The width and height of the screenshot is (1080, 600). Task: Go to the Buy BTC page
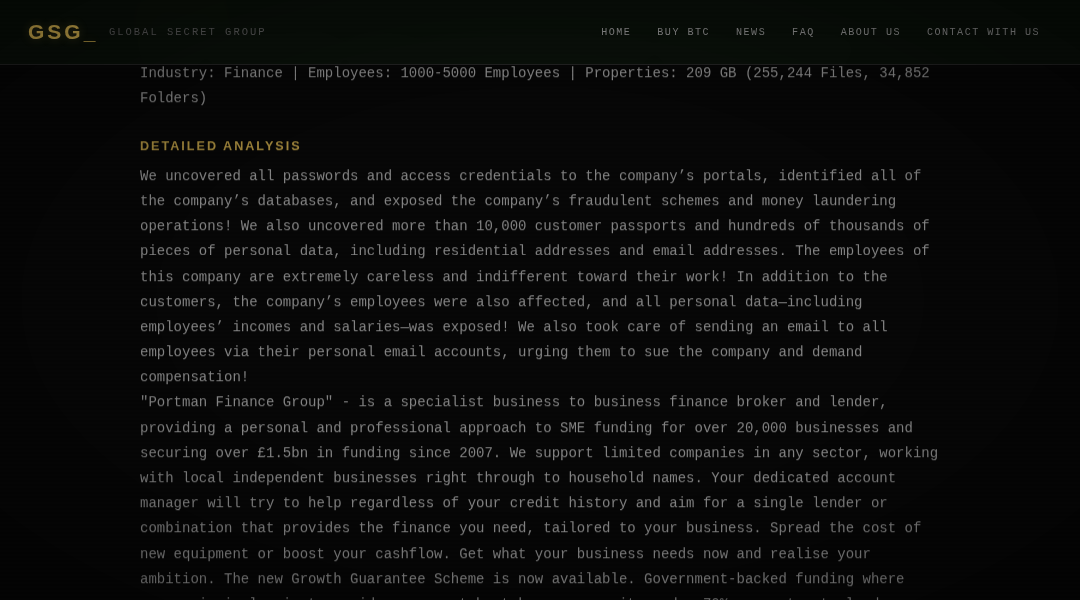click(683, 32)
